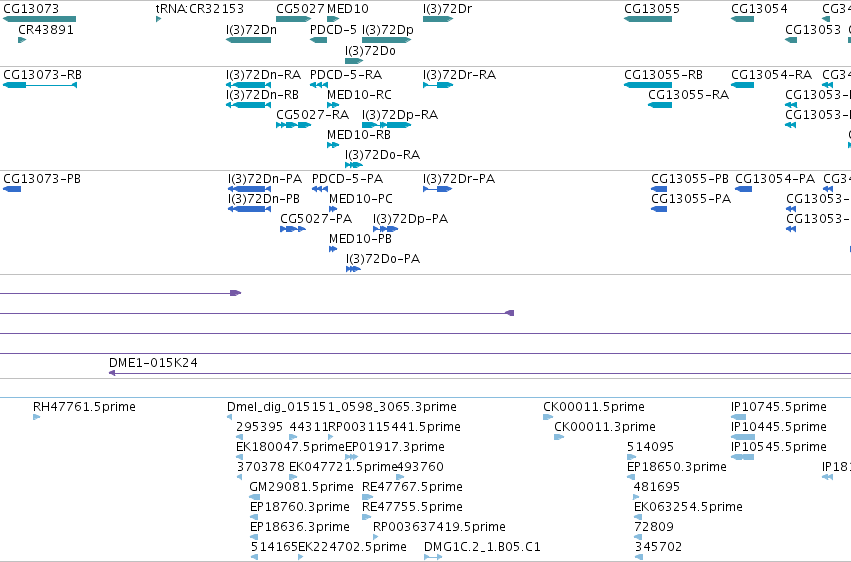Select the 345702 EST label
Viewport: 851px width, 562px height.
[x=658, y=547]
